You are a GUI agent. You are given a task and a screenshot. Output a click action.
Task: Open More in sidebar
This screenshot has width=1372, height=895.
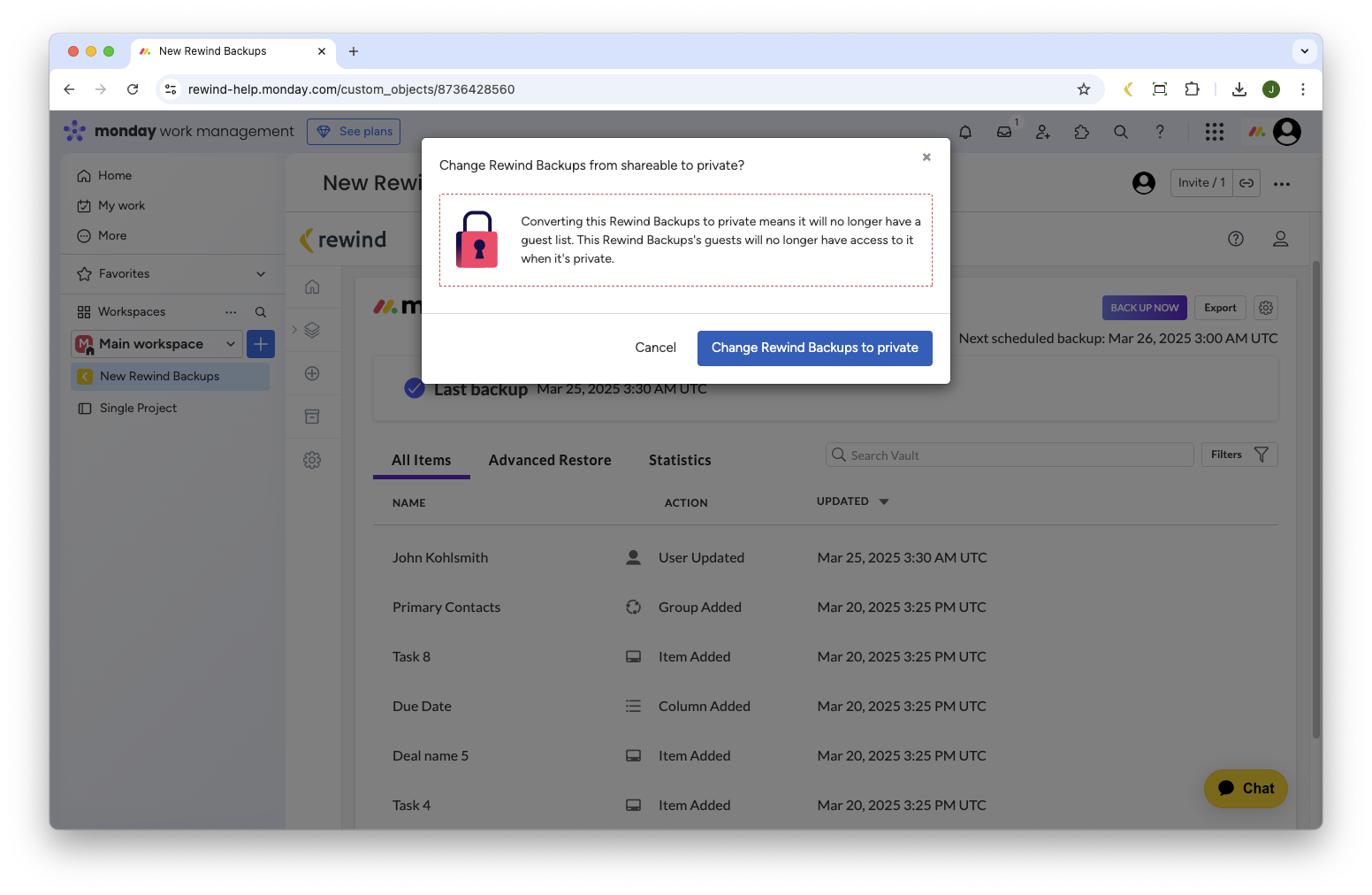112,235
